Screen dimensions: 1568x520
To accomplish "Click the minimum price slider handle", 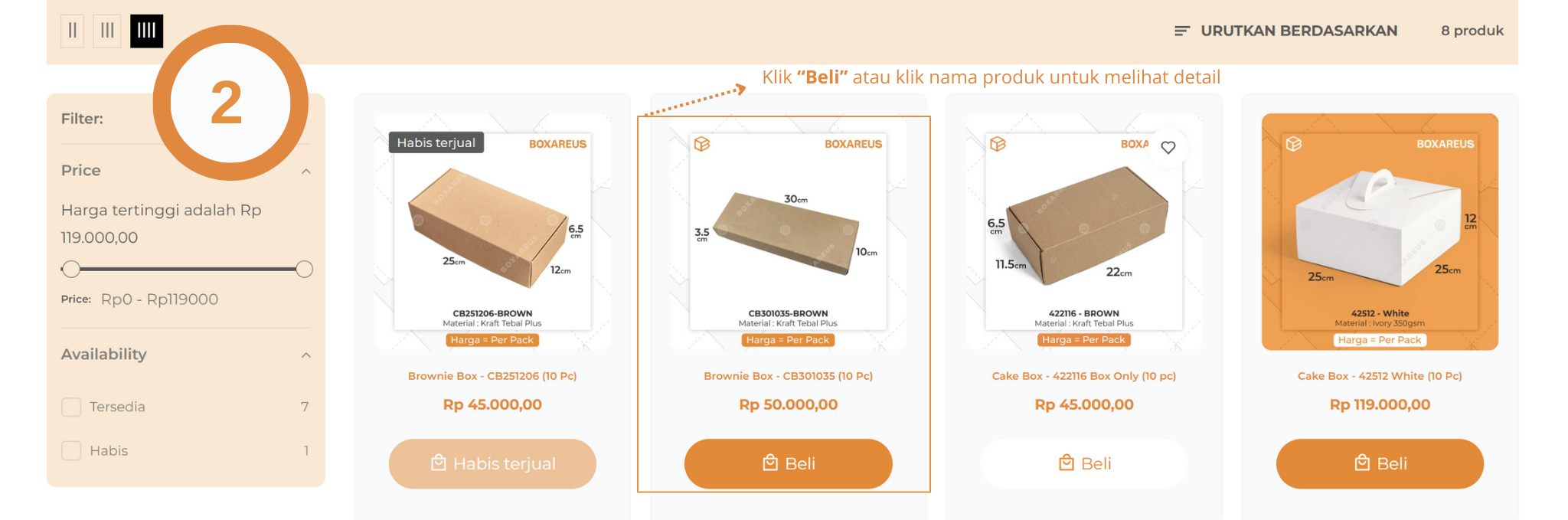I will (x=71, y=269).
